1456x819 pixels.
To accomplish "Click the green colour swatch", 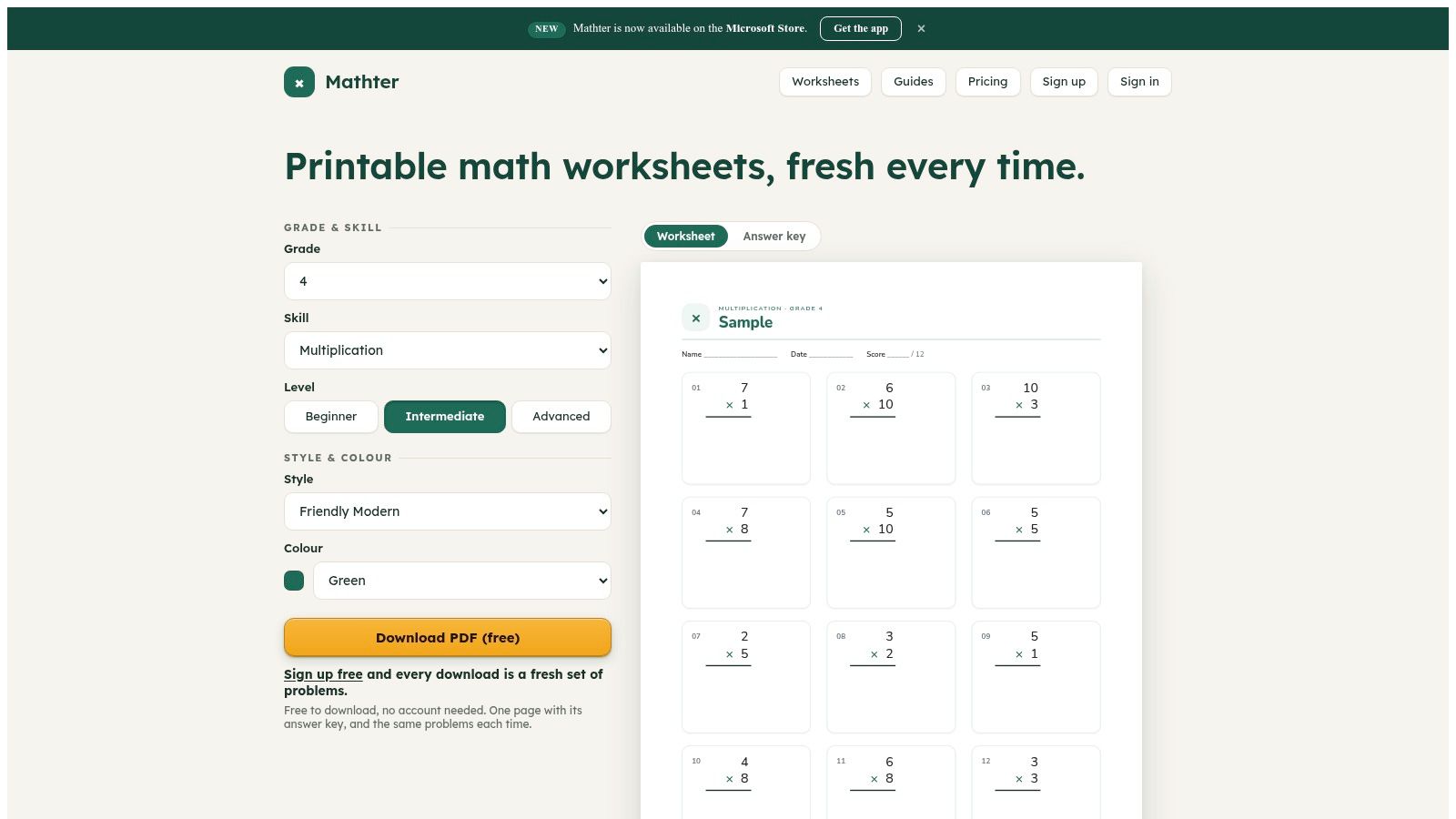I will click(x=294, y=581).
